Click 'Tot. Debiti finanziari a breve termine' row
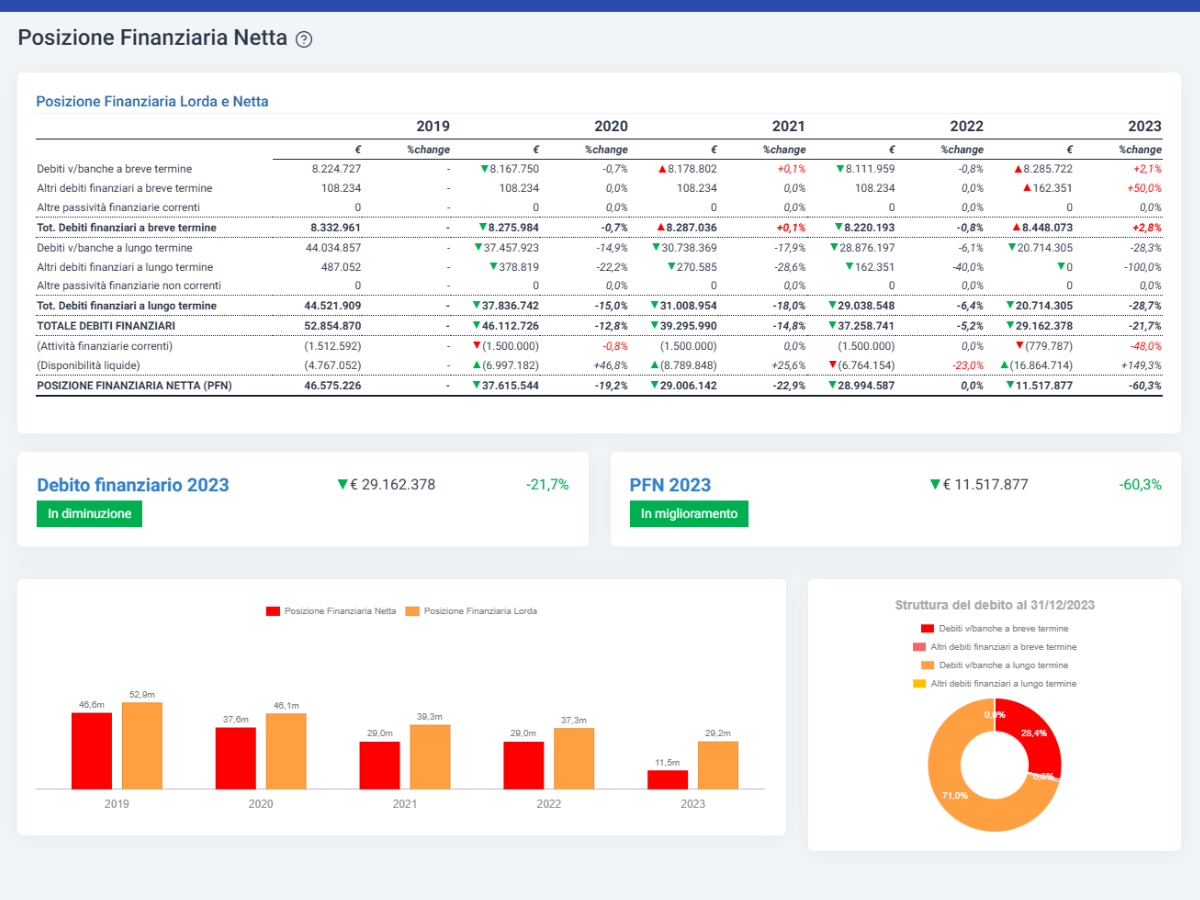The image size is (1200, 900). pos(599,228)
